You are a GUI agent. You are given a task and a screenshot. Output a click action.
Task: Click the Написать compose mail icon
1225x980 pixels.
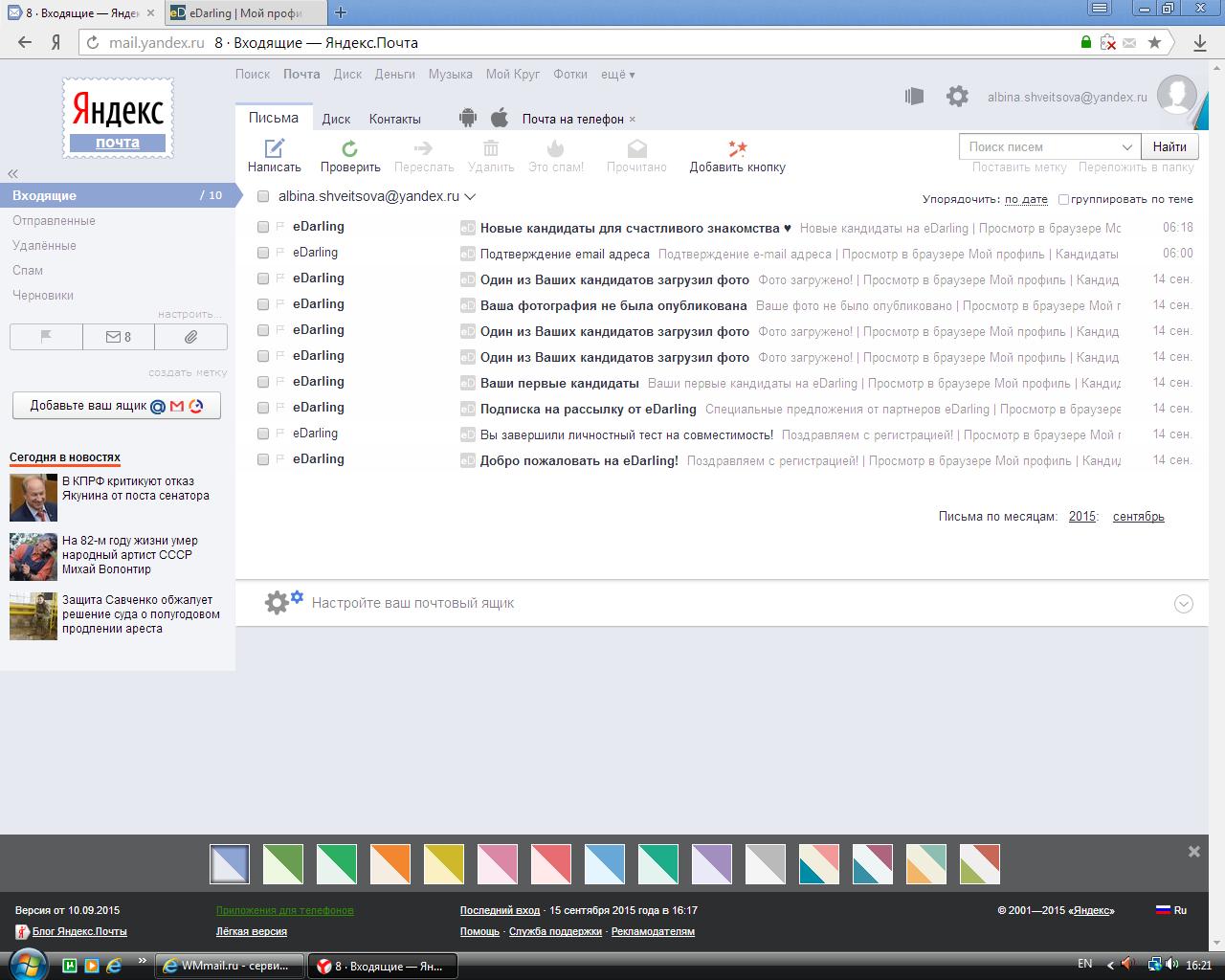point(275,147)
